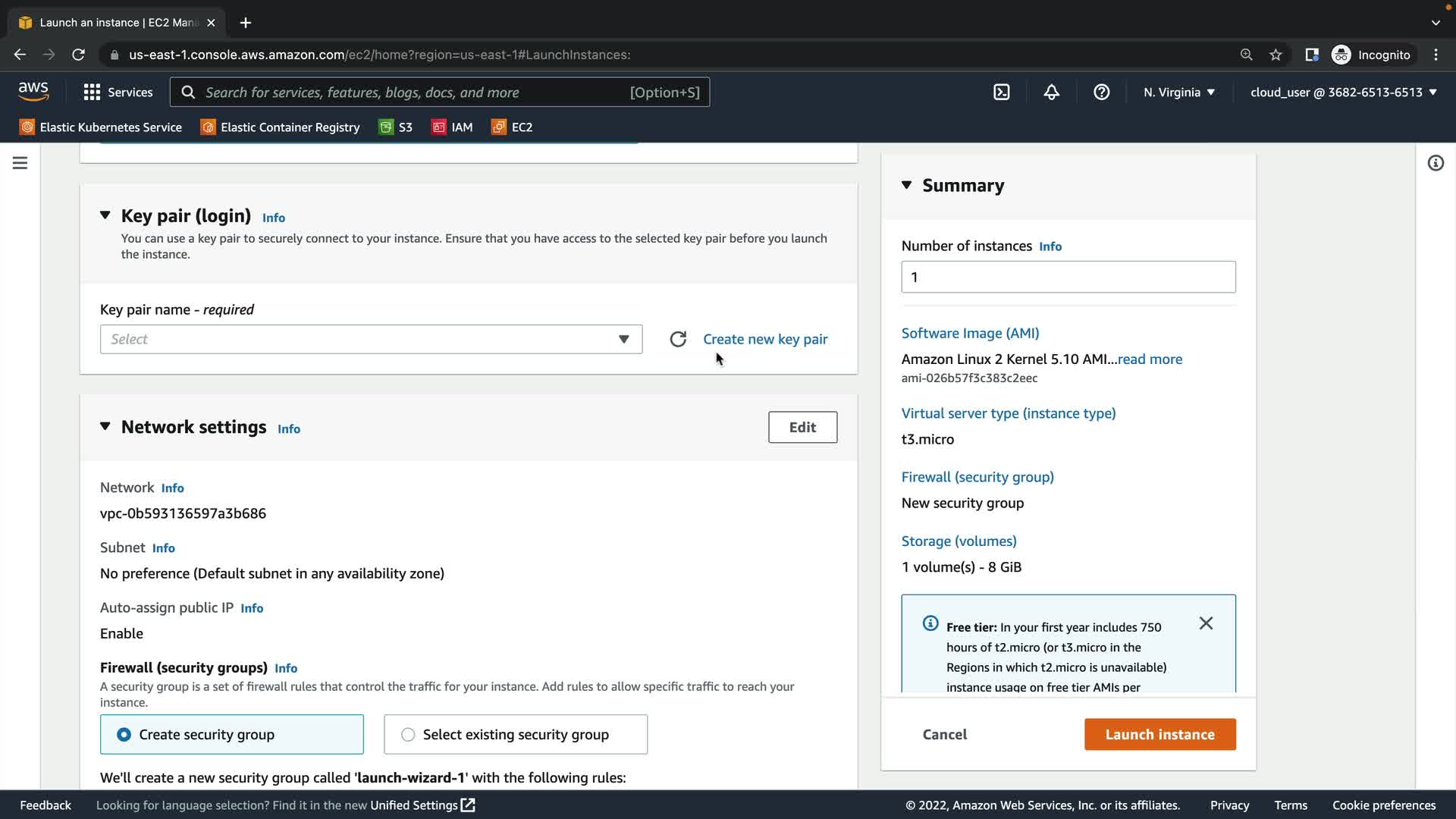Open the left navigation hamburger menu
The height and width of the screenshot is (819, 1456).
pyautogui.click(x=20, y=163)
